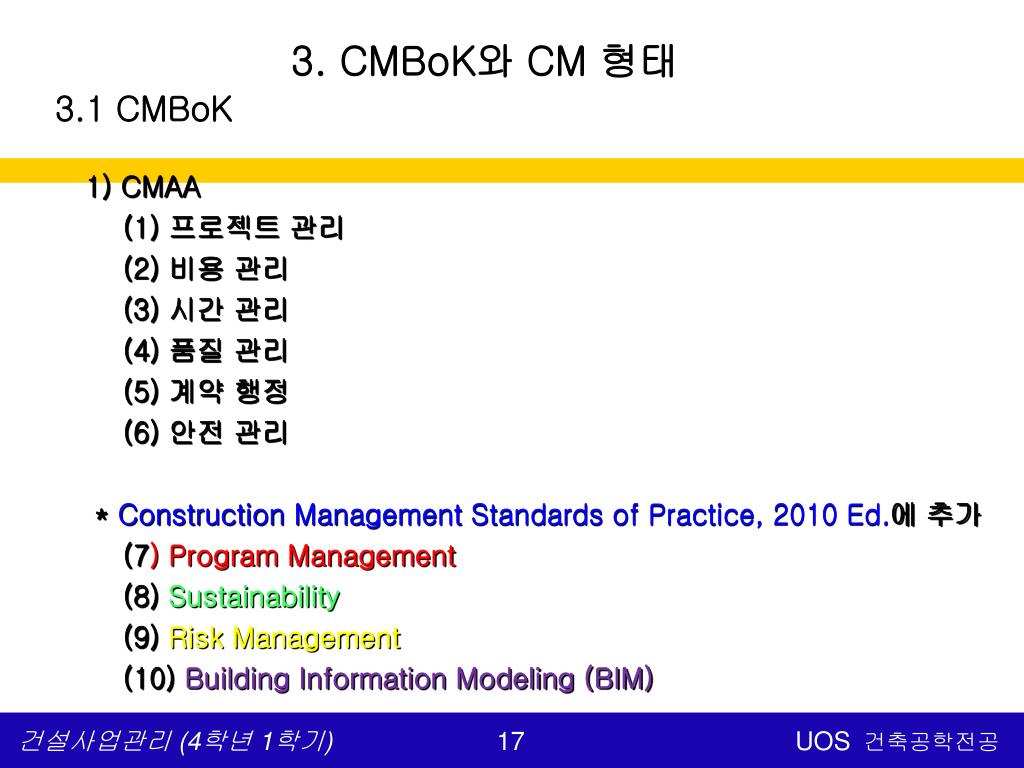Select the red '(7) Program Management' item
Viewport: 1024px width, 768px height.
(x=290, y=556)
